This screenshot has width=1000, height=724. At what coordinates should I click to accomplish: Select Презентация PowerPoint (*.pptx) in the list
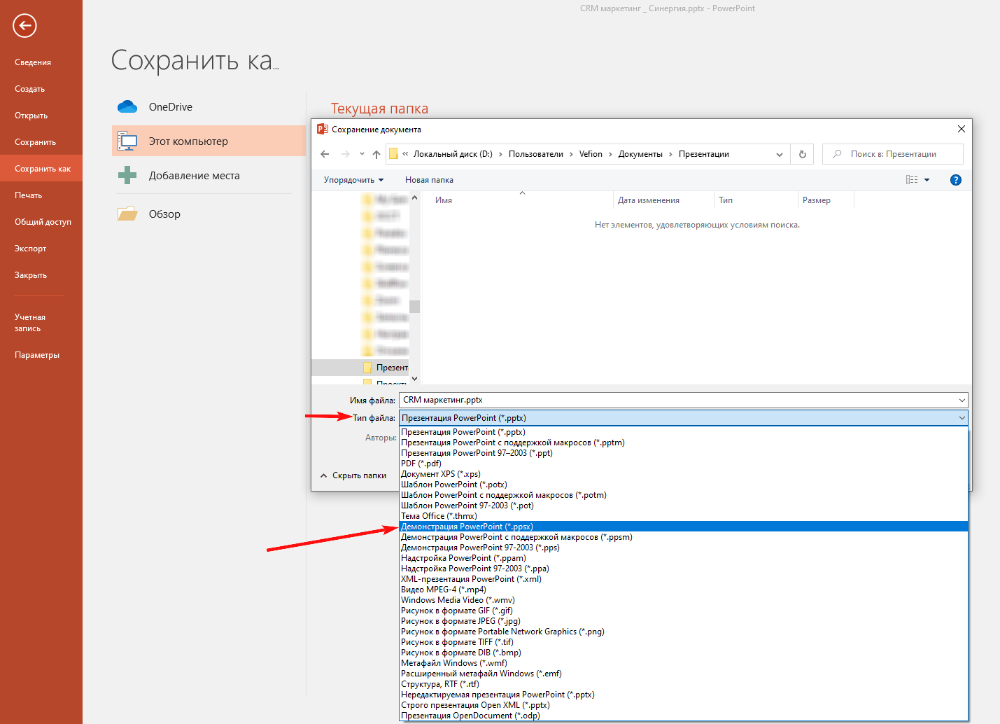pos(684,432)
